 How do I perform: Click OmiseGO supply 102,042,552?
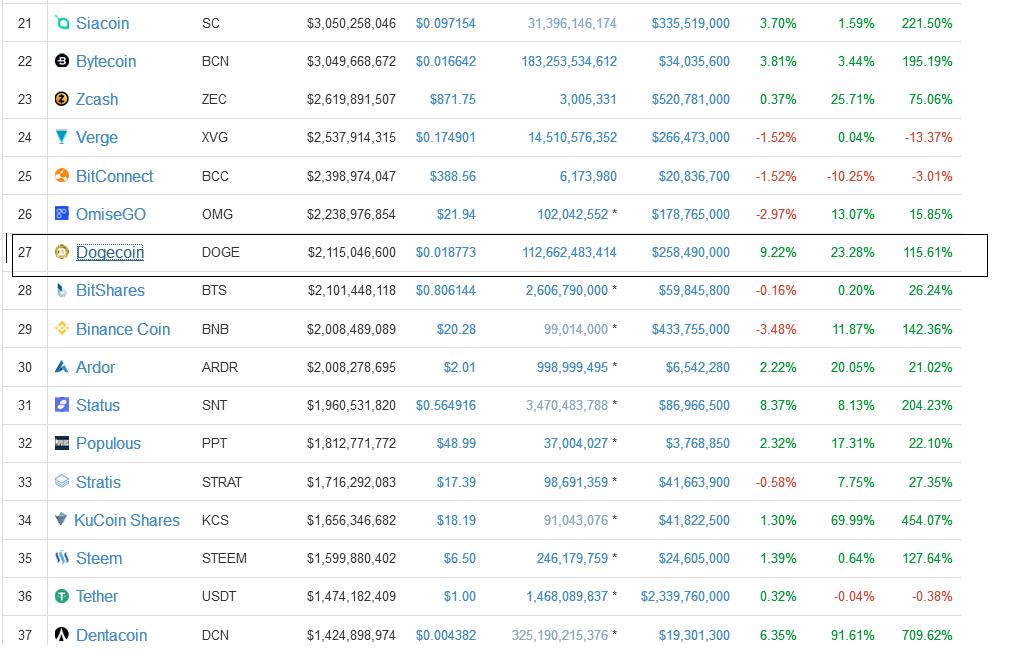[573, 214]
